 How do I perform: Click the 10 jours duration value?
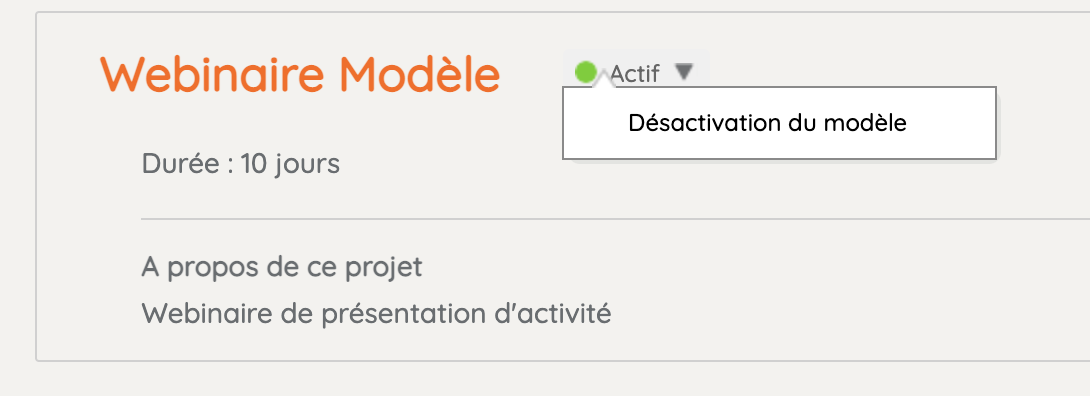[290, 165]
